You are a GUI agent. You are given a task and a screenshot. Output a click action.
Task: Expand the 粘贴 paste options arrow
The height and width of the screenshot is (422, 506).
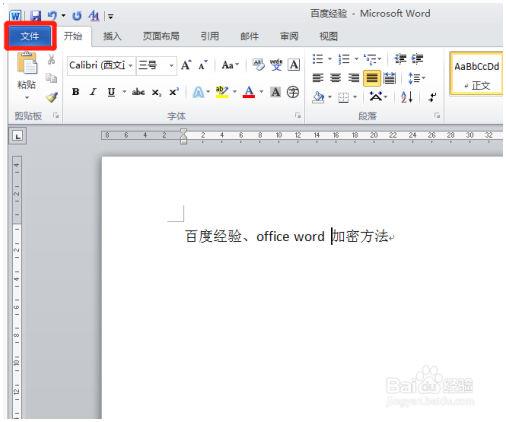[x=27, y=98]
